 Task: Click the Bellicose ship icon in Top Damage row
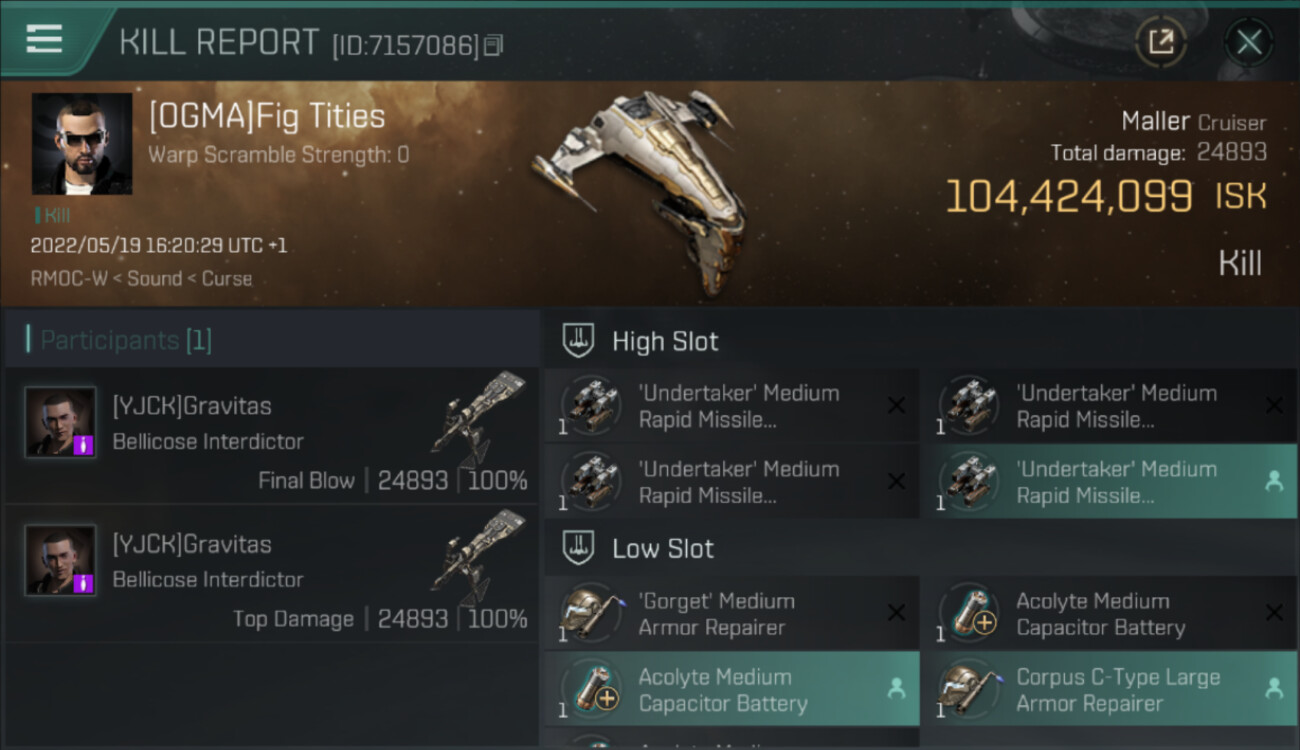pyautogui.click(x=478, y=556)
